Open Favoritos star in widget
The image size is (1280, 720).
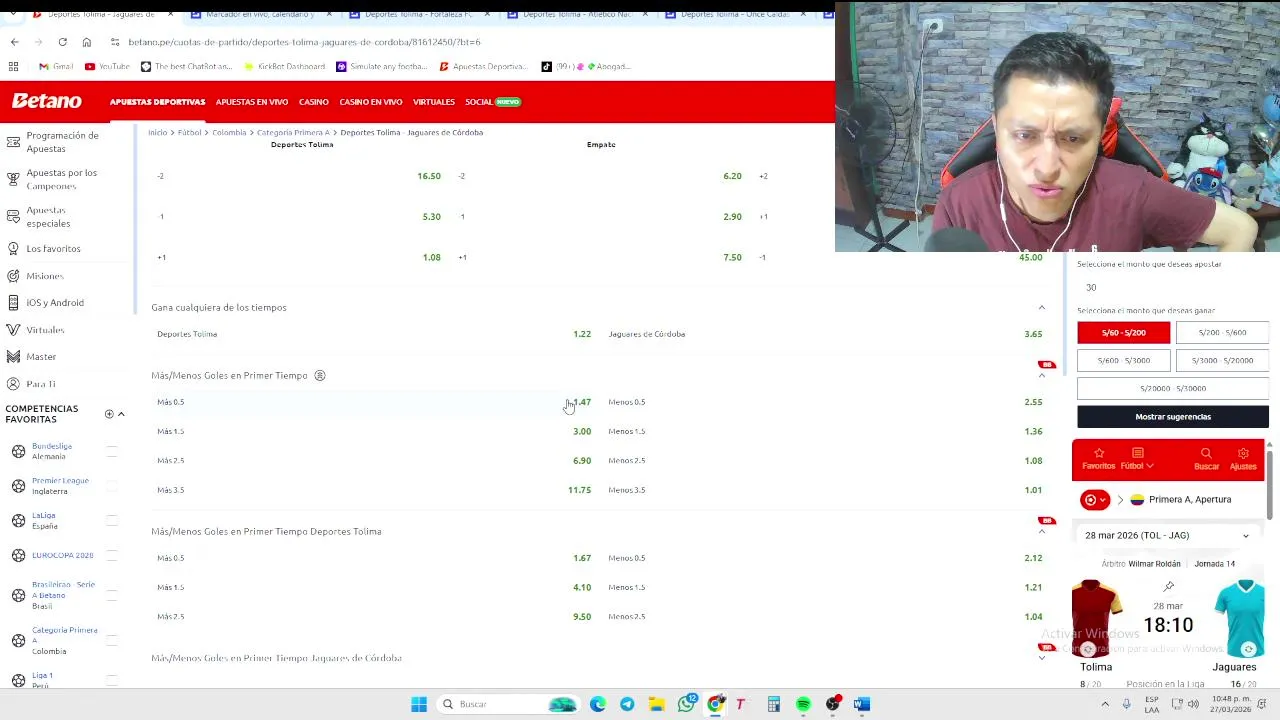[x=1098, y=459]
